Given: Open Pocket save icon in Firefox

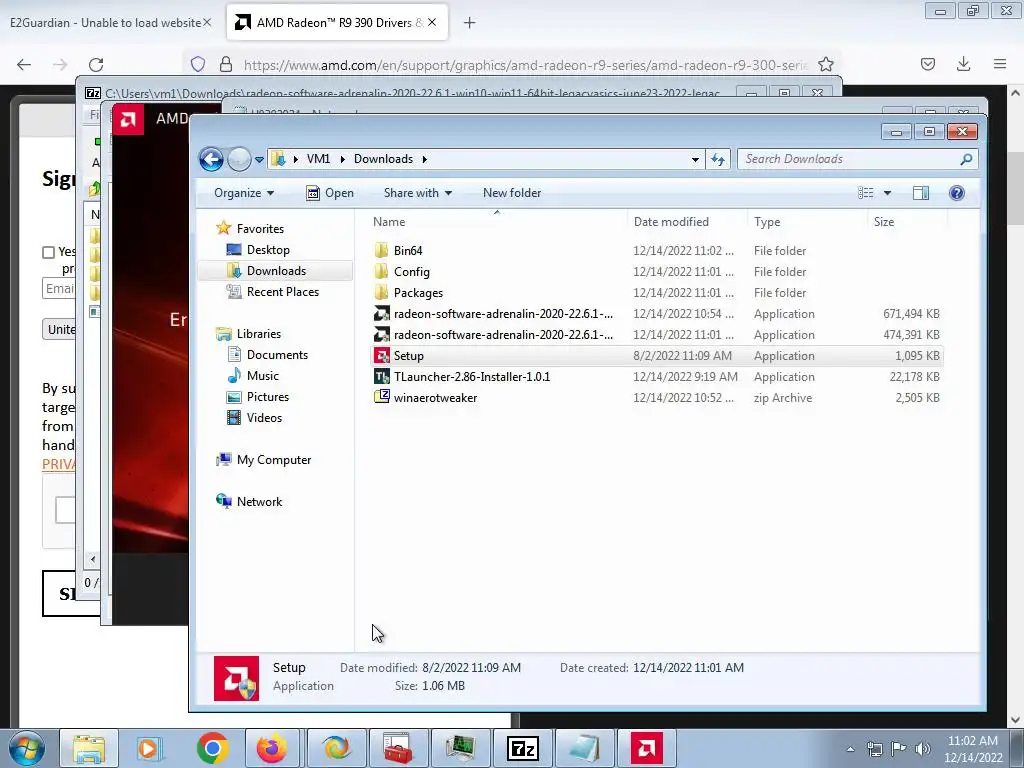Looking at the screenshot, I should point(928,64).
